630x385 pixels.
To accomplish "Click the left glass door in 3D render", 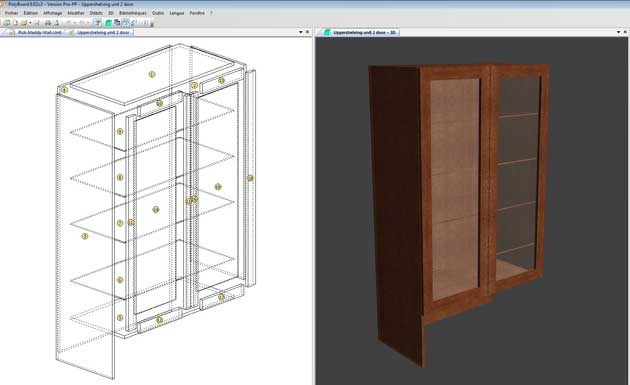I will (456, 189).
